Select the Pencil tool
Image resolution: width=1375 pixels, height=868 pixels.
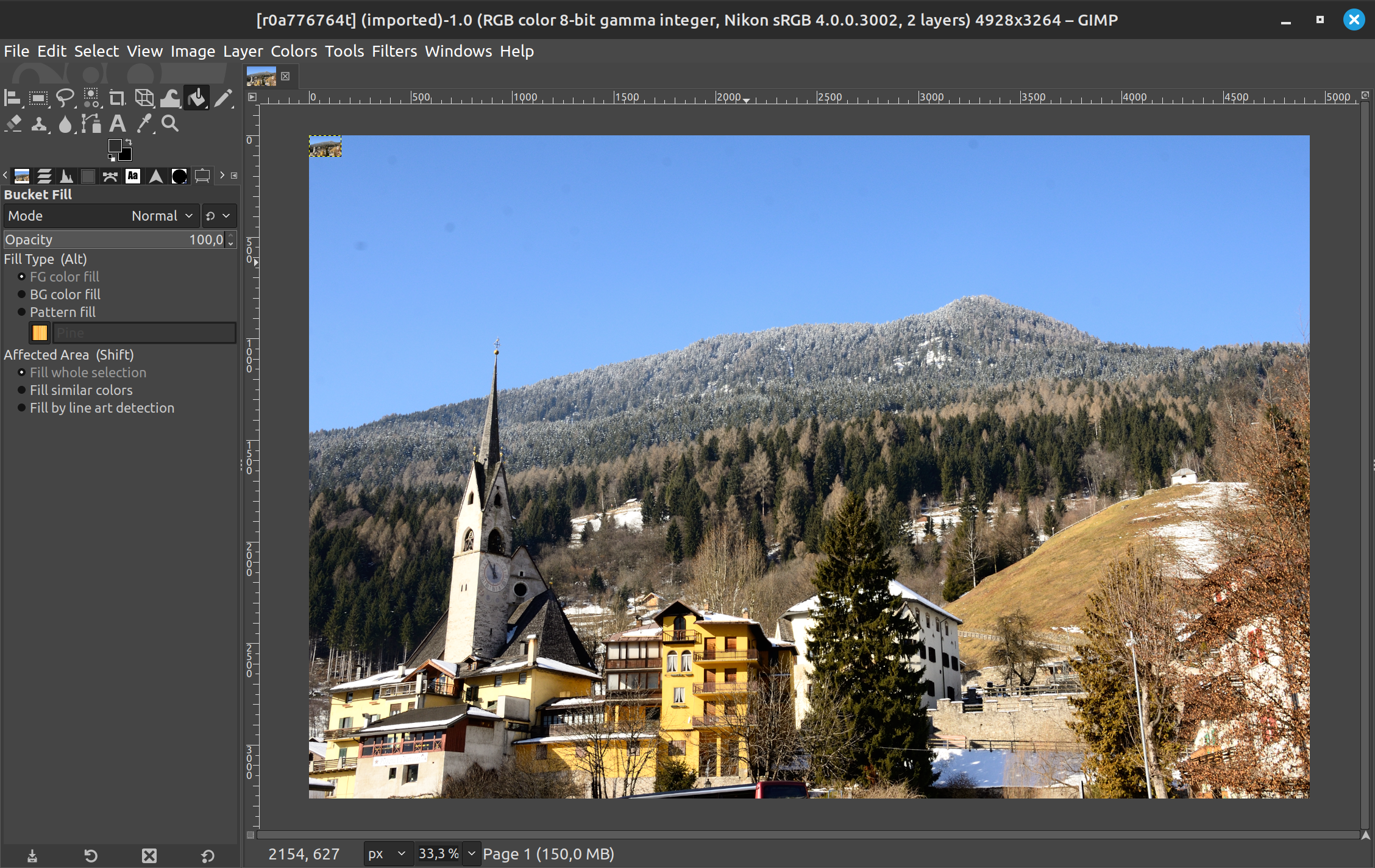coord(223,98)
